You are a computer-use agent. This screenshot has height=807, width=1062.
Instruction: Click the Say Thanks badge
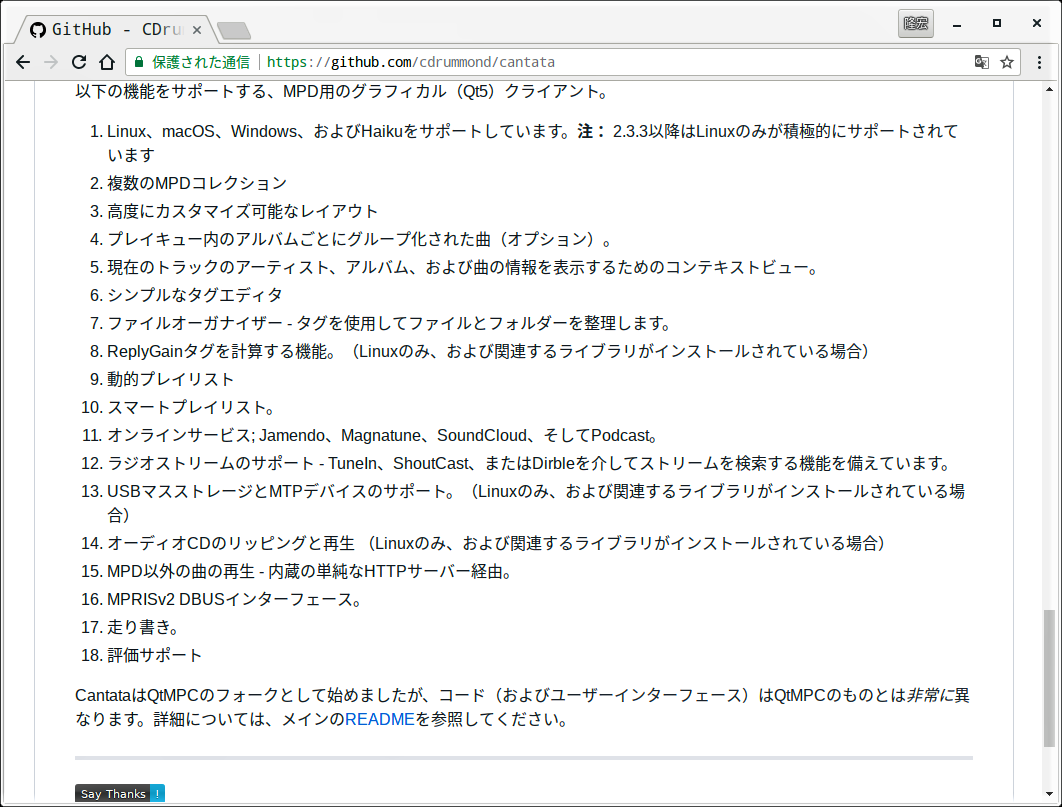coord(120,793)
